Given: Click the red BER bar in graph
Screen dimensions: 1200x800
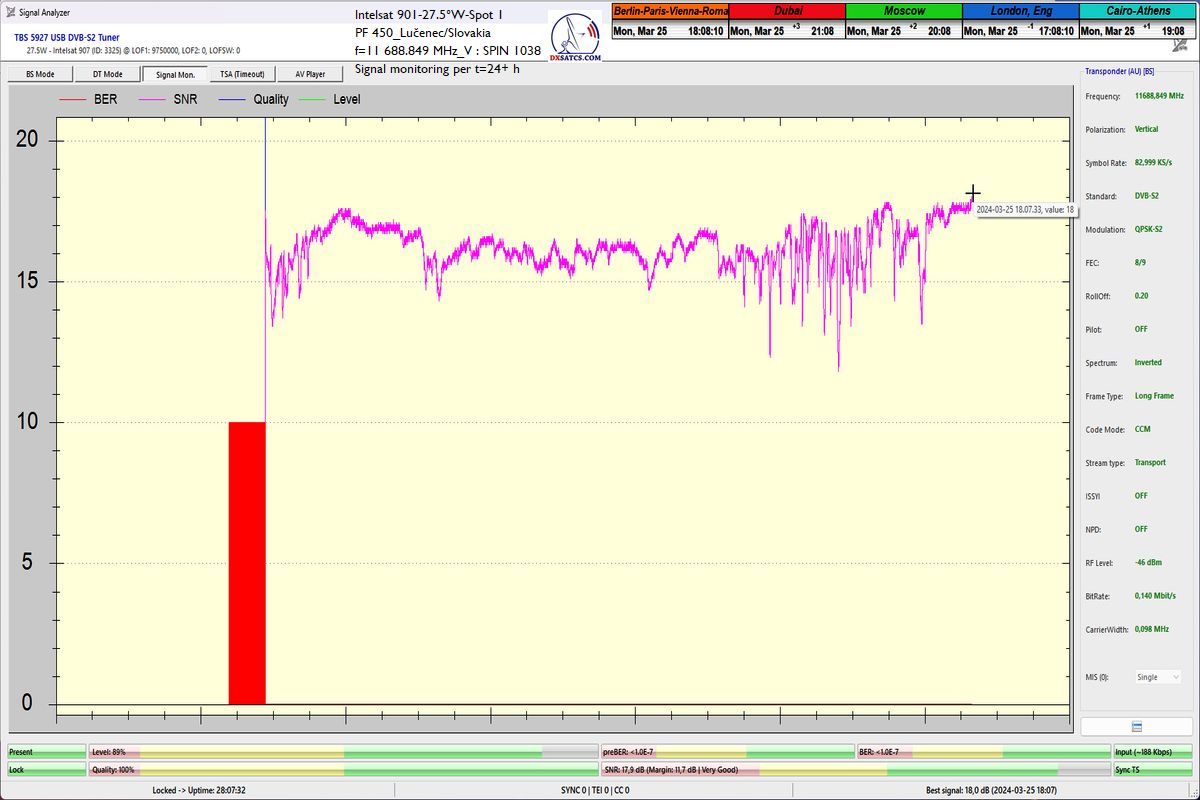Looking at the screenshot, I should point(247,563).
